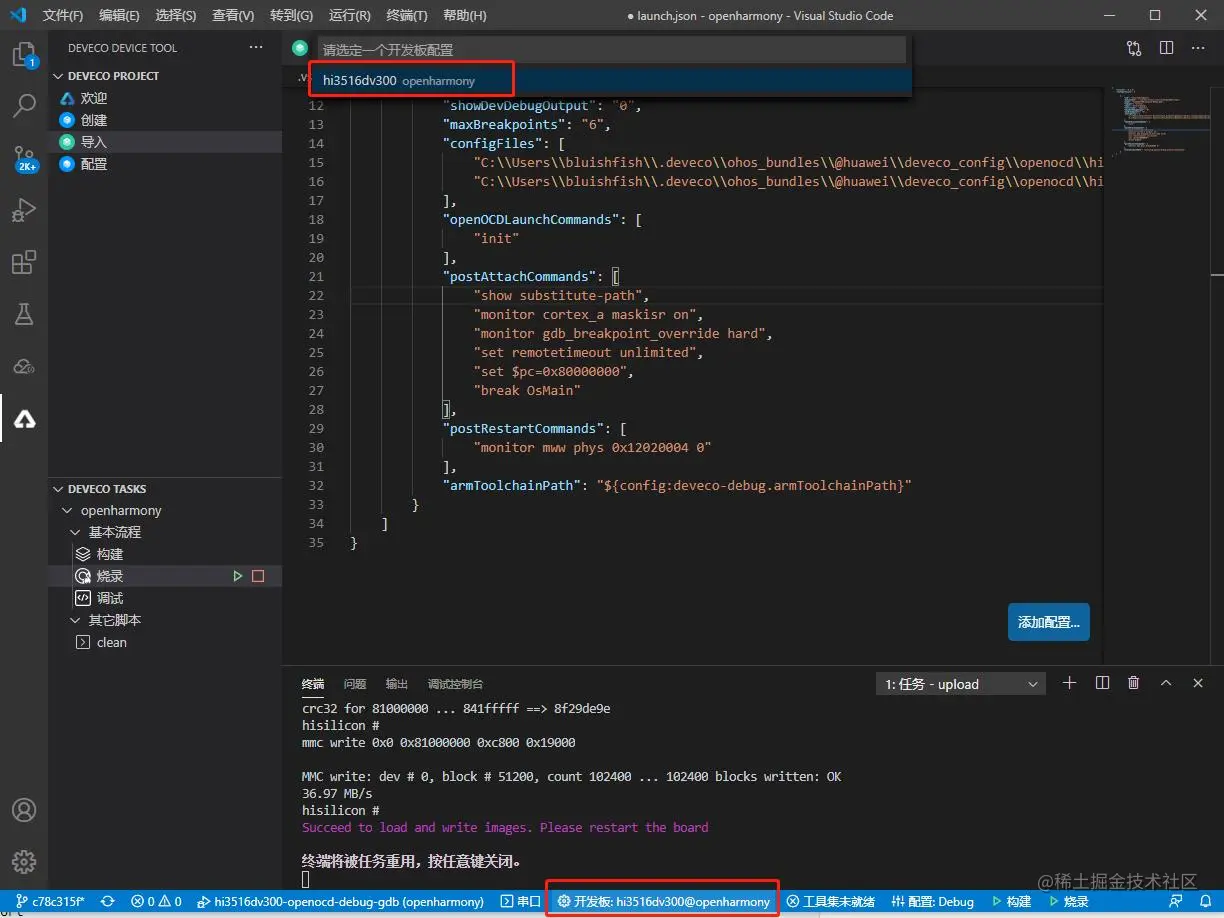Viewport: 1224px width, 918px height.
Task: Click the feedback icon in status bar
Action: coord(1176,901)
